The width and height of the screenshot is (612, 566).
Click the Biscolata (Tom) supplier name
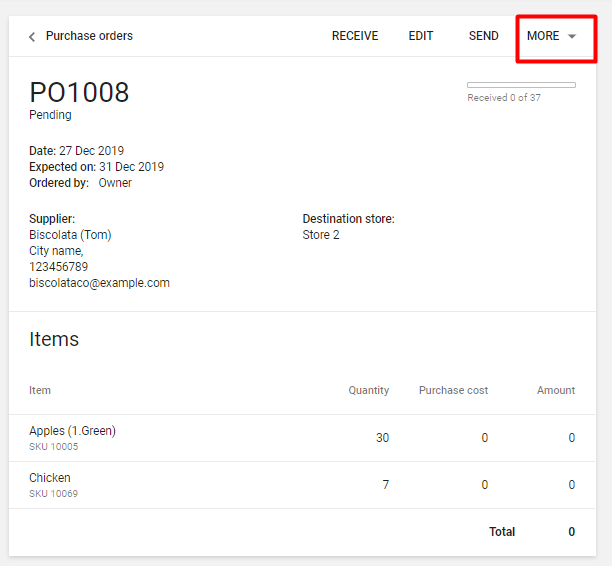pos(70,235)
